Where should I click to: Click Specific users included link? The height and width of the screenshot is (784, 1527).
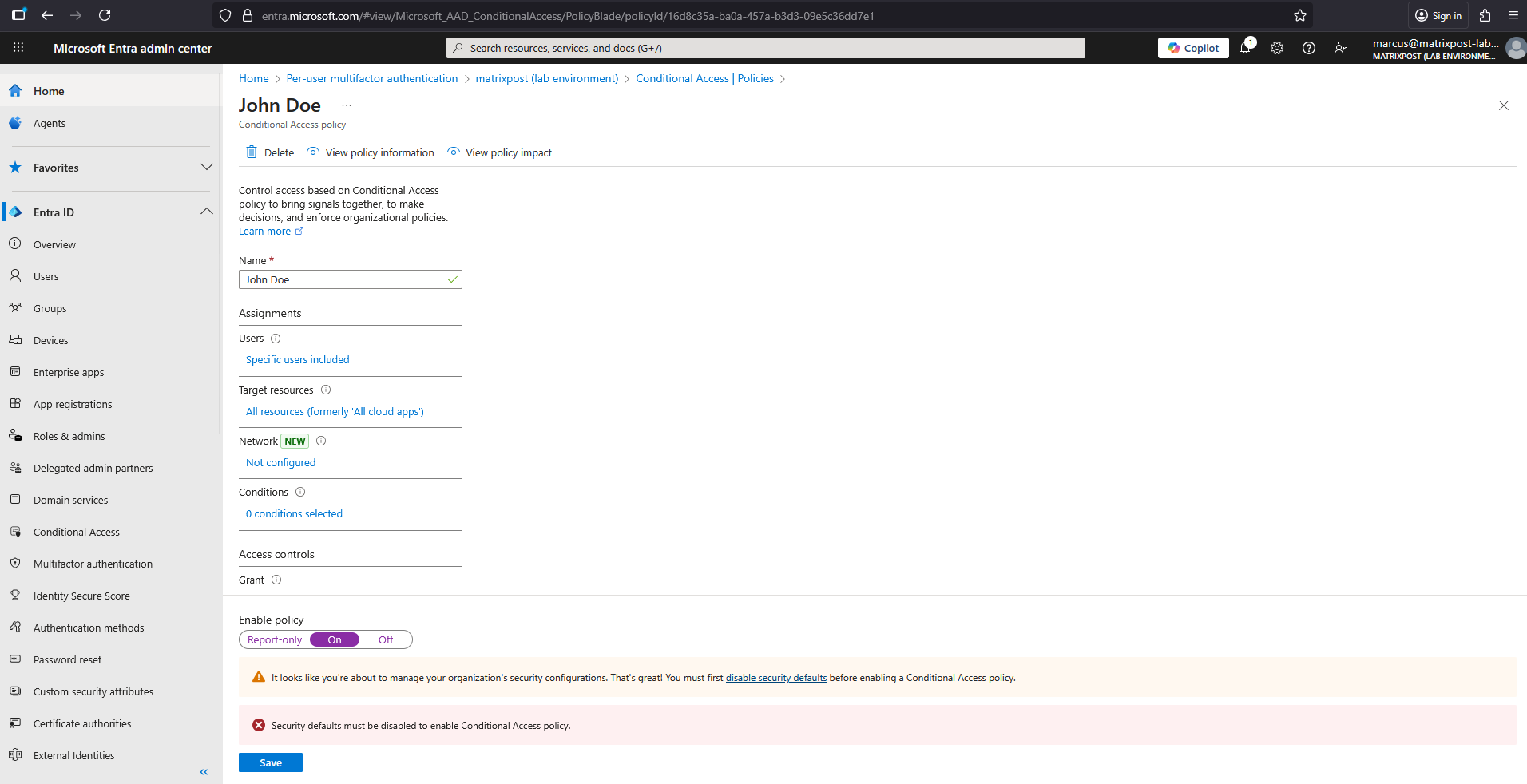point(298,360)
